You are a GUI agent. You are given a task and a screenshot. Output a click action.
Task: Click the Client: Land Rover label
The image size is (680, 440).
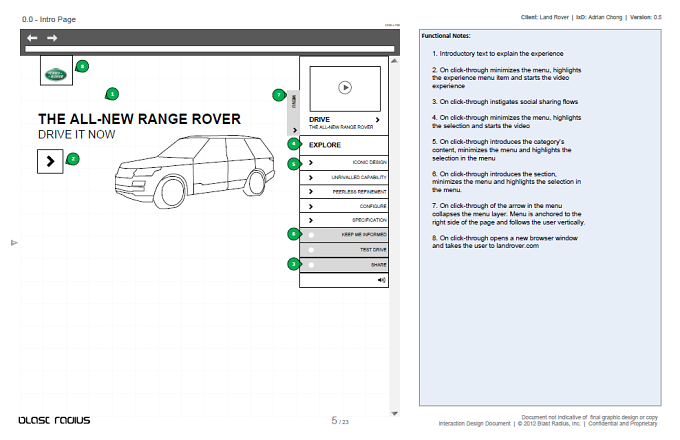544,17
